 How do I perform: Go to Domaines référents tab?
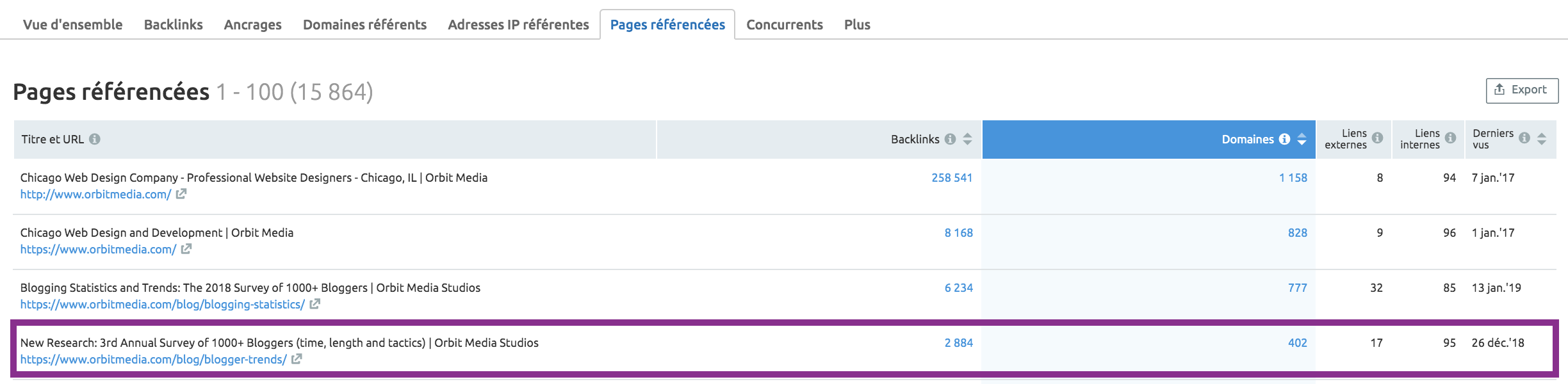point(364,24)
